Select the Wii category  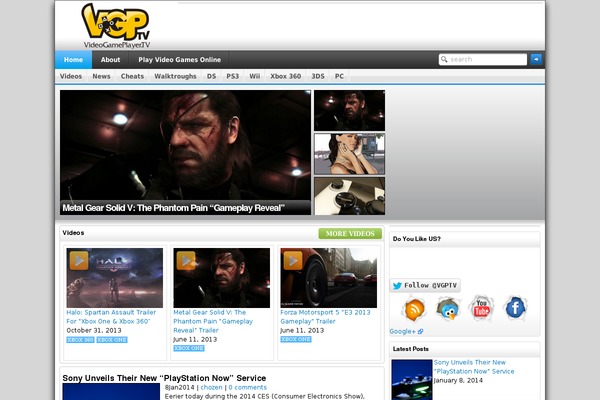(254, 76)
